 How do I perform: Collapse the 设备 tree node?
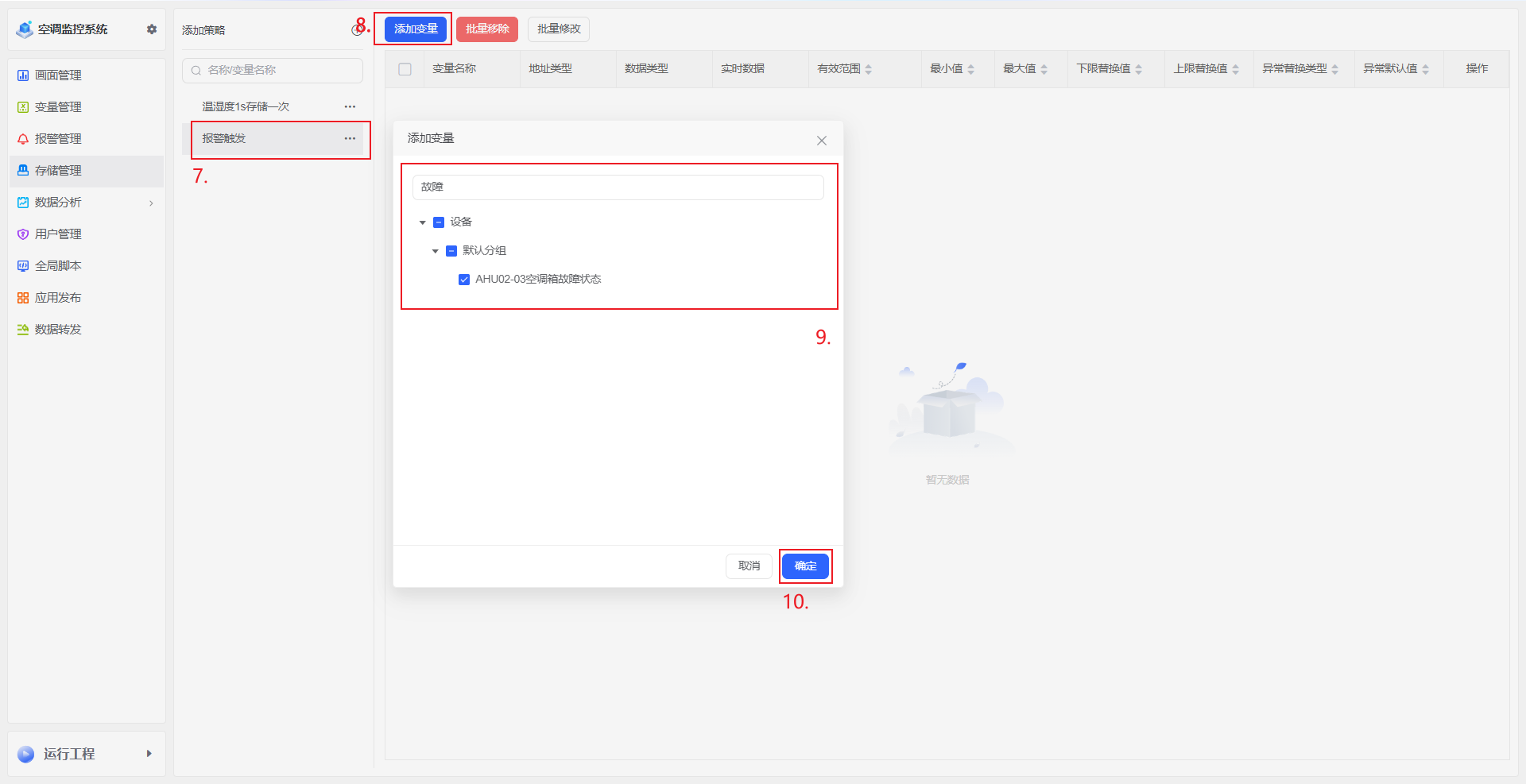(423, 222)
